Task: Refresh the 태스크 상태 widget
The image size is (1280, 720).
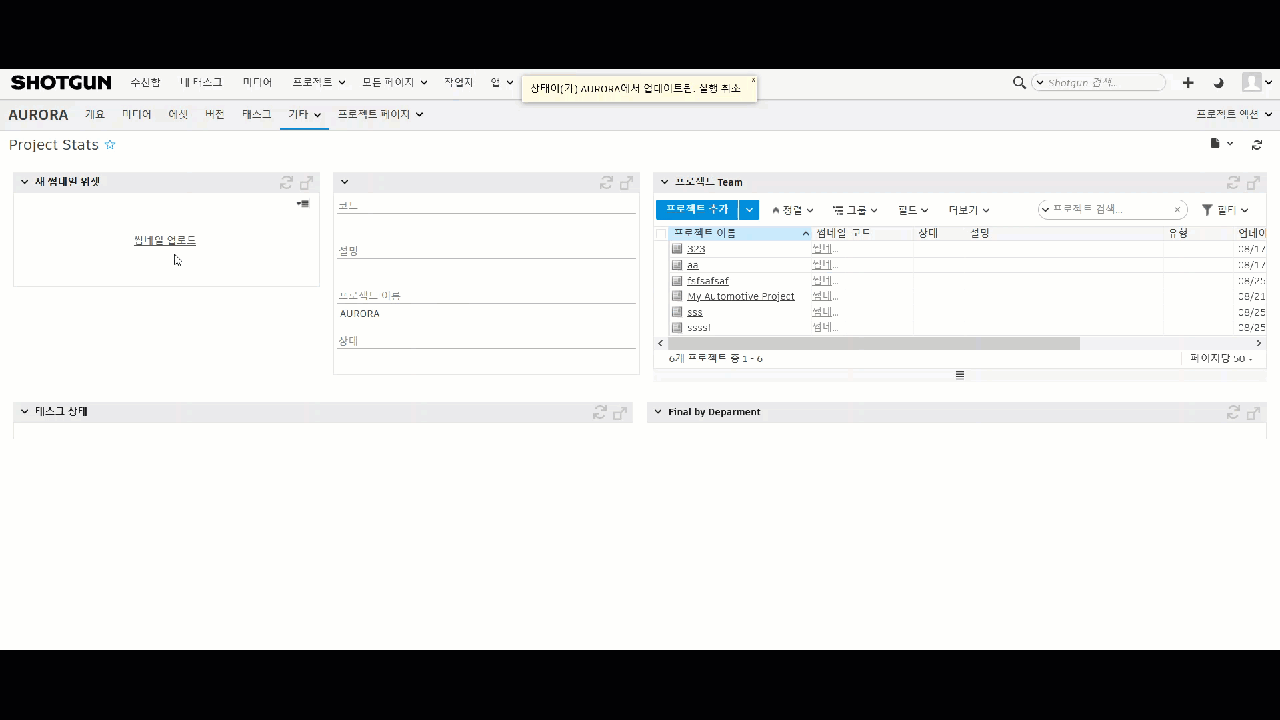Action: 600,412
